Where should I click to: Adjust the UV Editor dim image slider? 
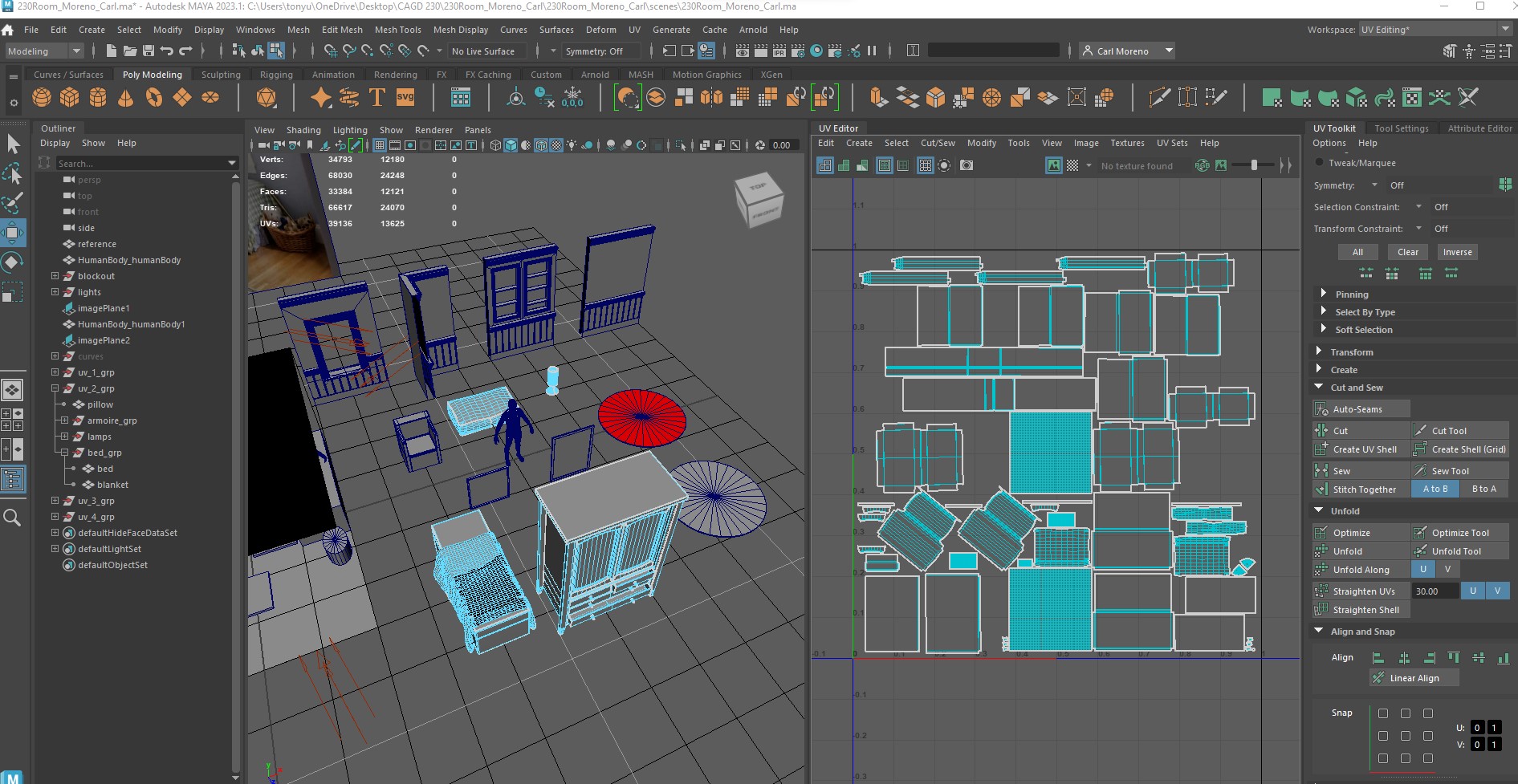tap(1254, 165)
